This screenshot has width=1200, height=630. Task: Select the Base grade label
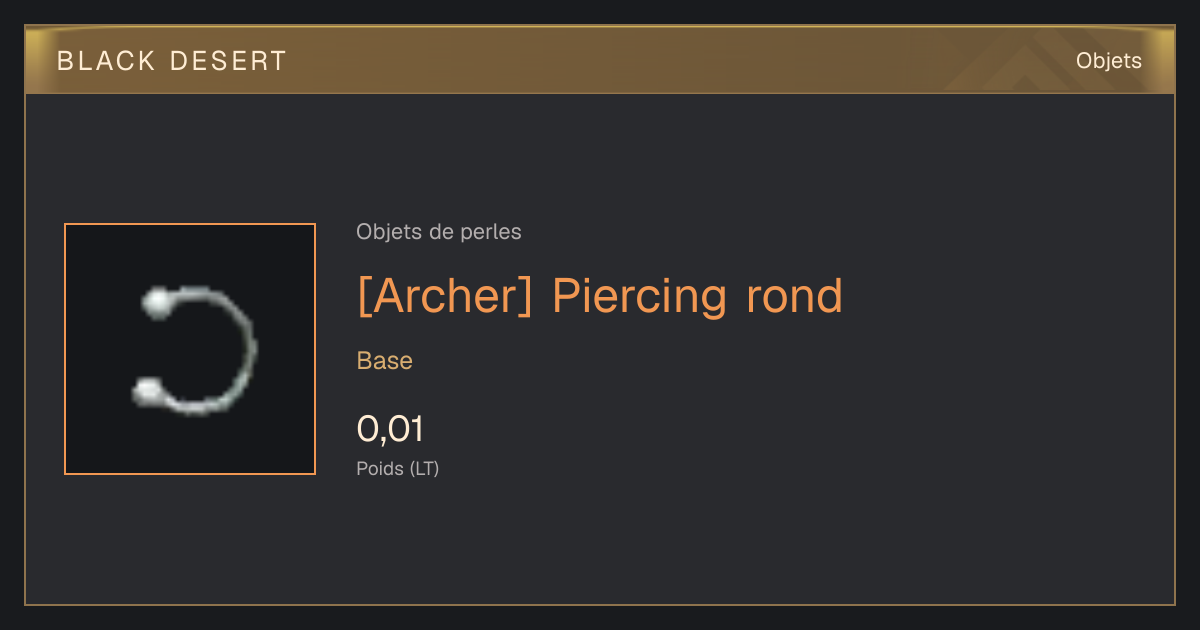385,361
